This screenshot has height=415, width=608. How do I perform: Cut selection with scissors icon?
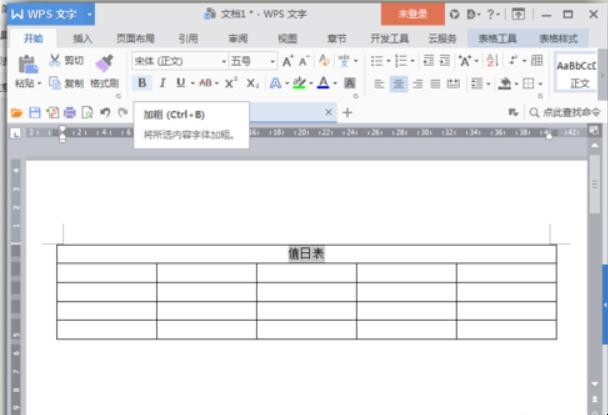pyautogui.click(x=55, y=60)
